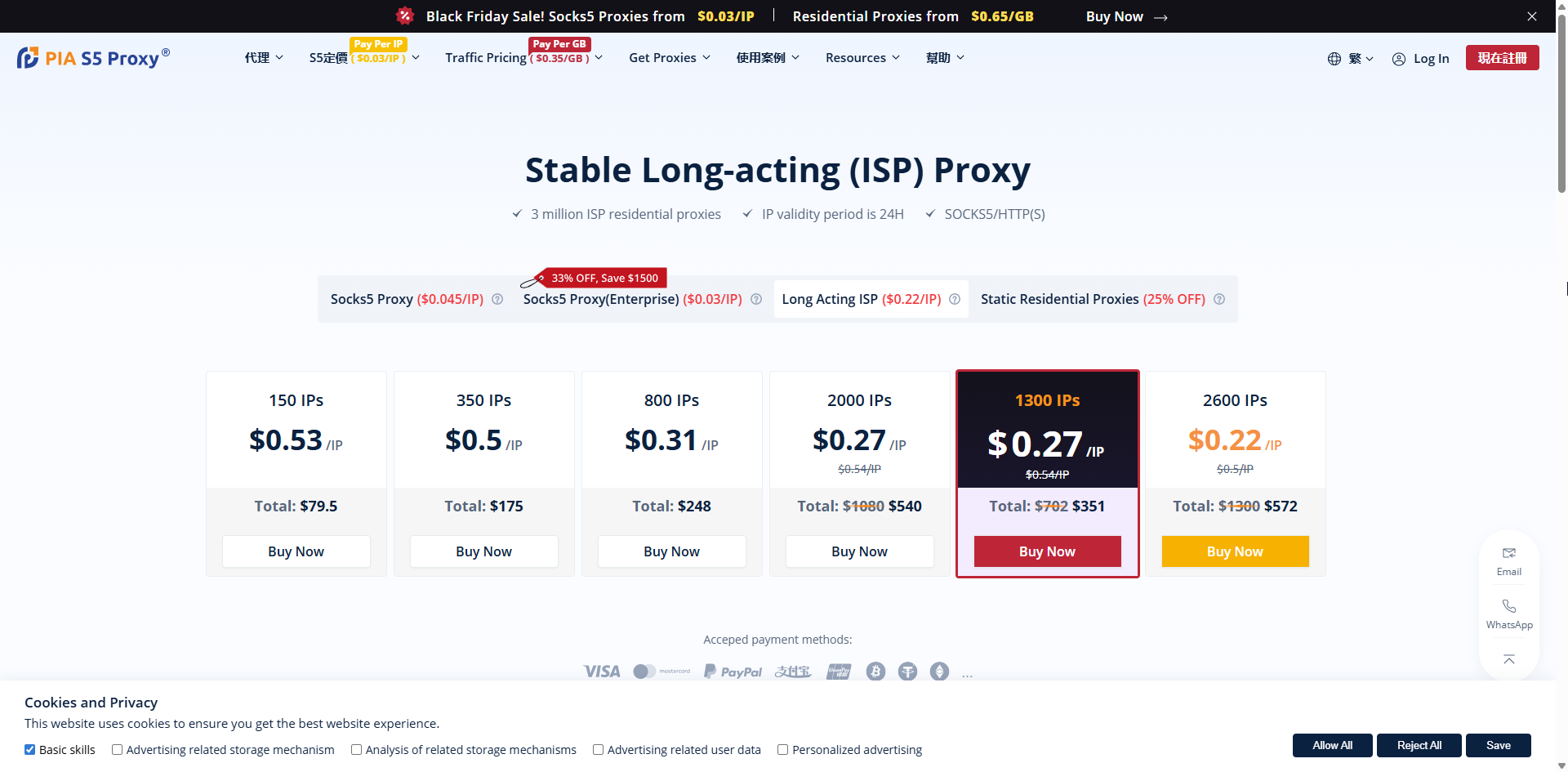Uncheck the Basic skills checkbox
Viewport: 1568px width, 772px height.
coord(29,749)
